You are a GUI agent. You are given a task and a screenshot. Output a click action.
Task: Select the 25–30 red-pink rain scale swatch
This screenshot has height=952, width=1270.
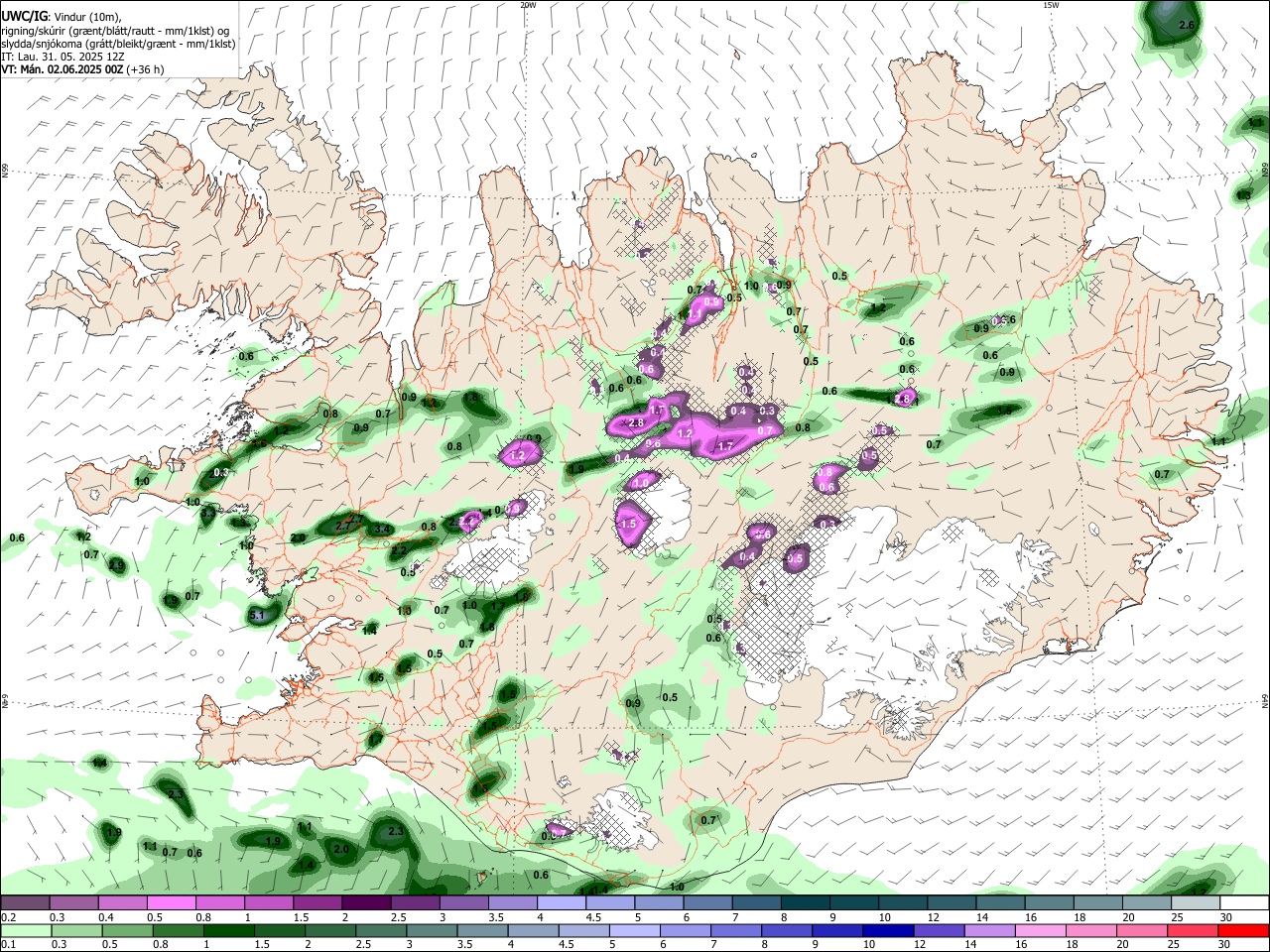tap(1192, 930)
